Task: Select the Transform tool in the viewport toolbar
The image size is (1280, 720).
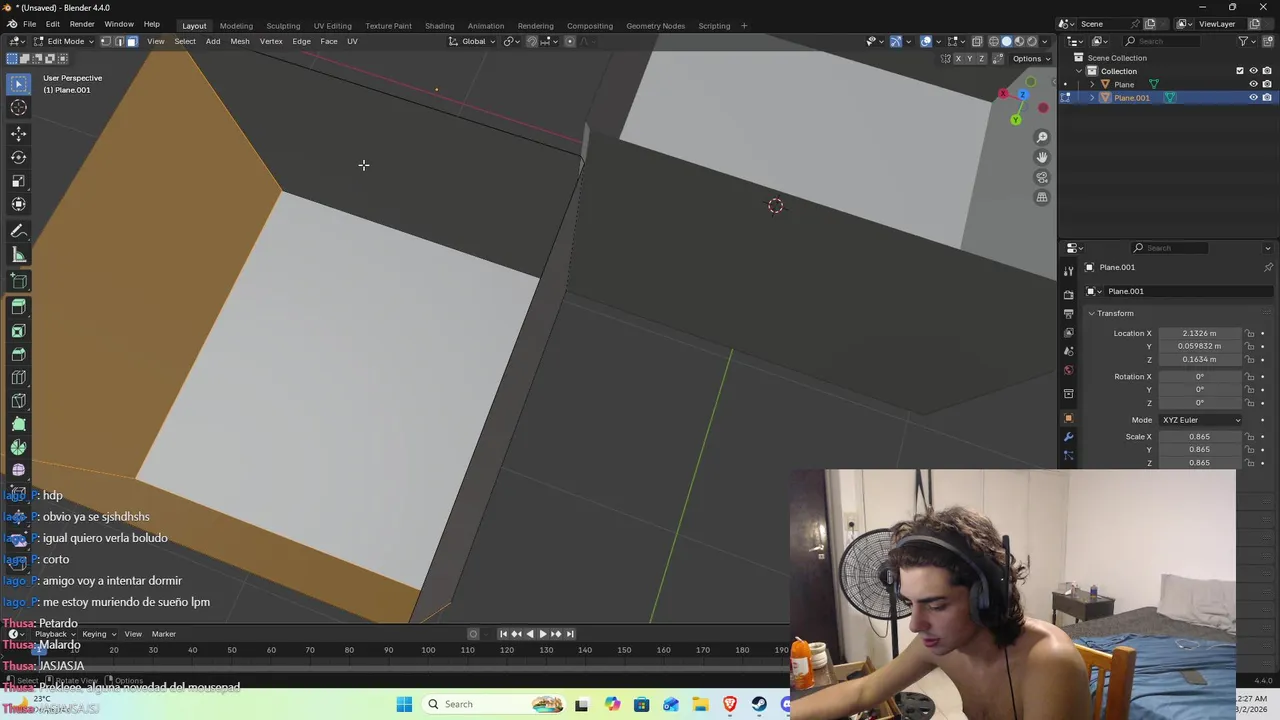Action: 18,204
